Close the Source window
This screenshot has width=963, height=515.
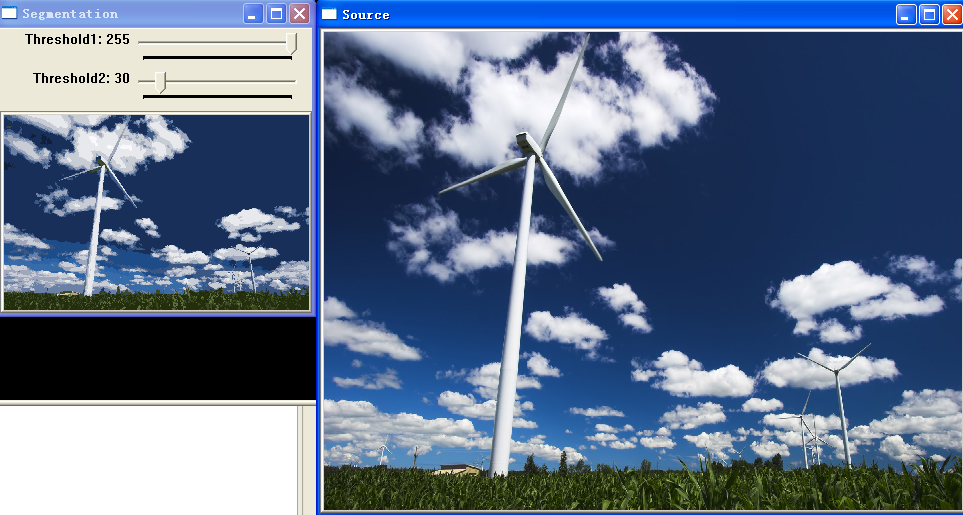(x=952, y=14)
